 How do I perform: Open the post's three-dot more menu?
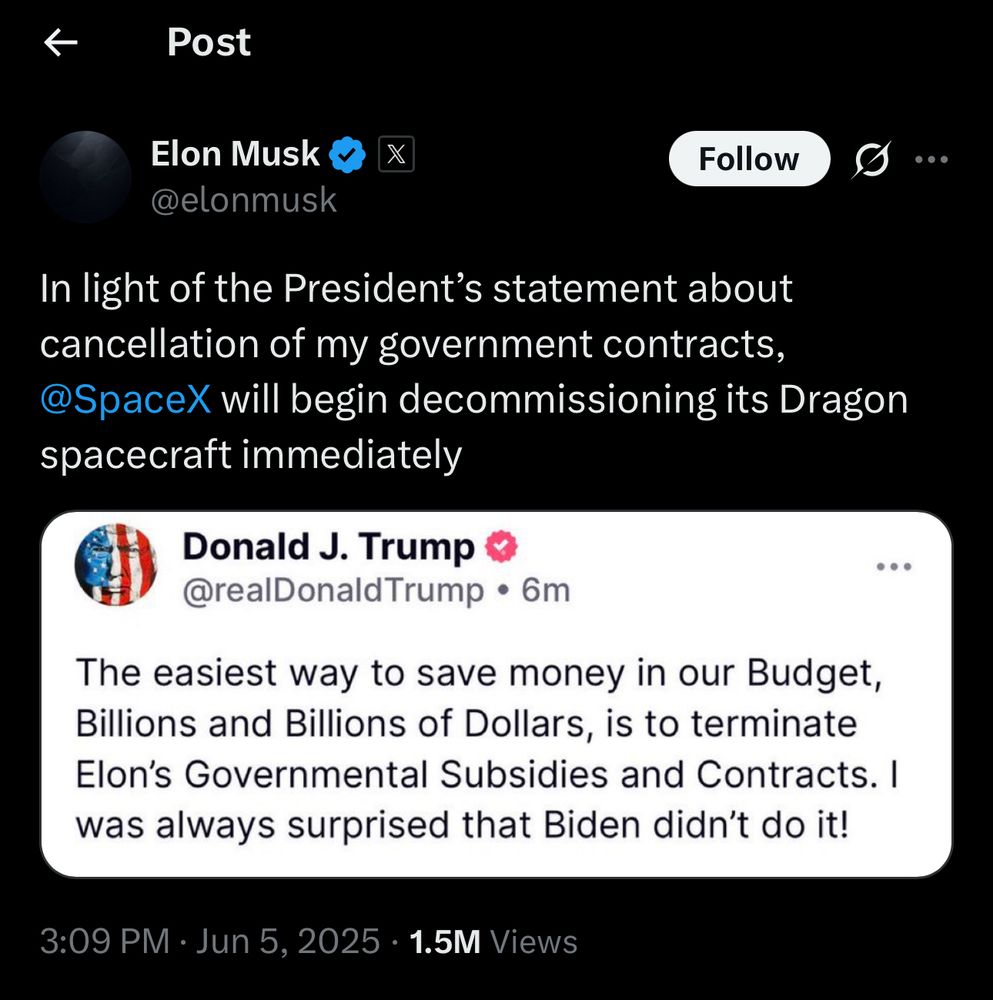931,159
